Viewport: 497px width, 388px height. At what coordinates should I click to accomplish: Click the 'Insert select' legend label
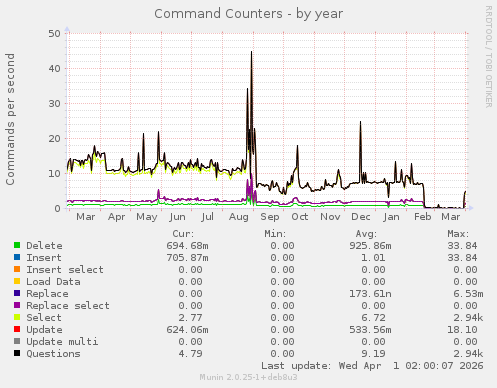[x=65, y=270]
